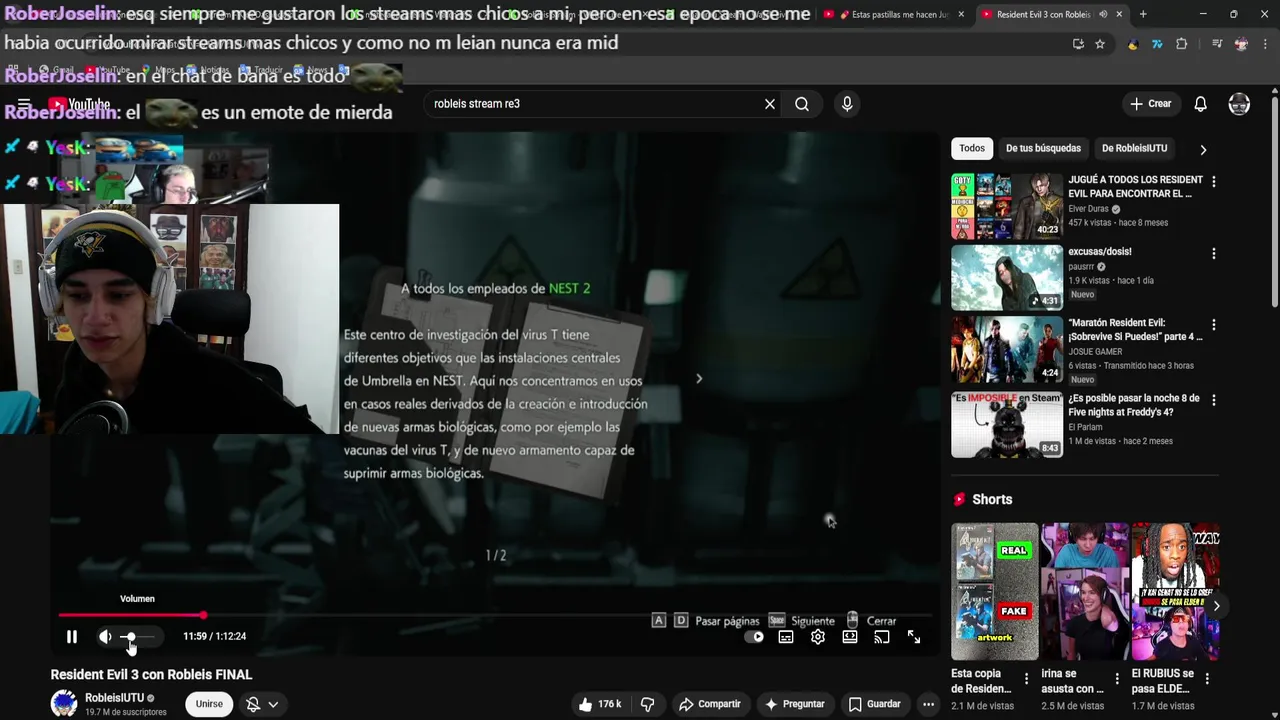Open options for irina se asusta short
Viewport: 1280px width, 720px height.
coord(1117,679)
